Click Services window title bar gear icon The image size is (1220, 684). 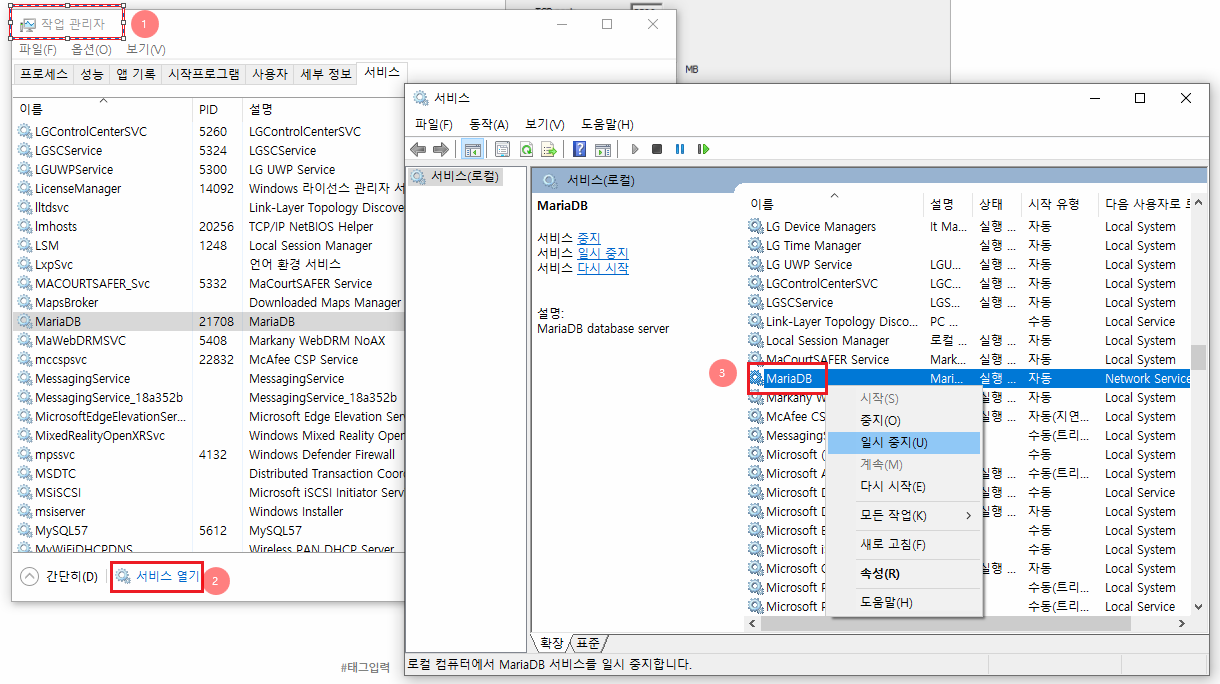click(420, 98)
